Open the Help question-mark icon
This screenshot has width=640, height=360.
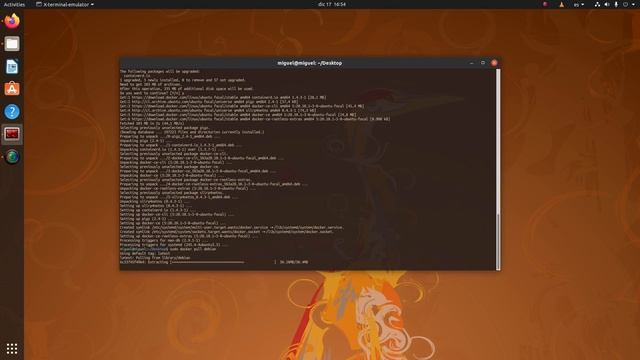[x=12, y=111]
